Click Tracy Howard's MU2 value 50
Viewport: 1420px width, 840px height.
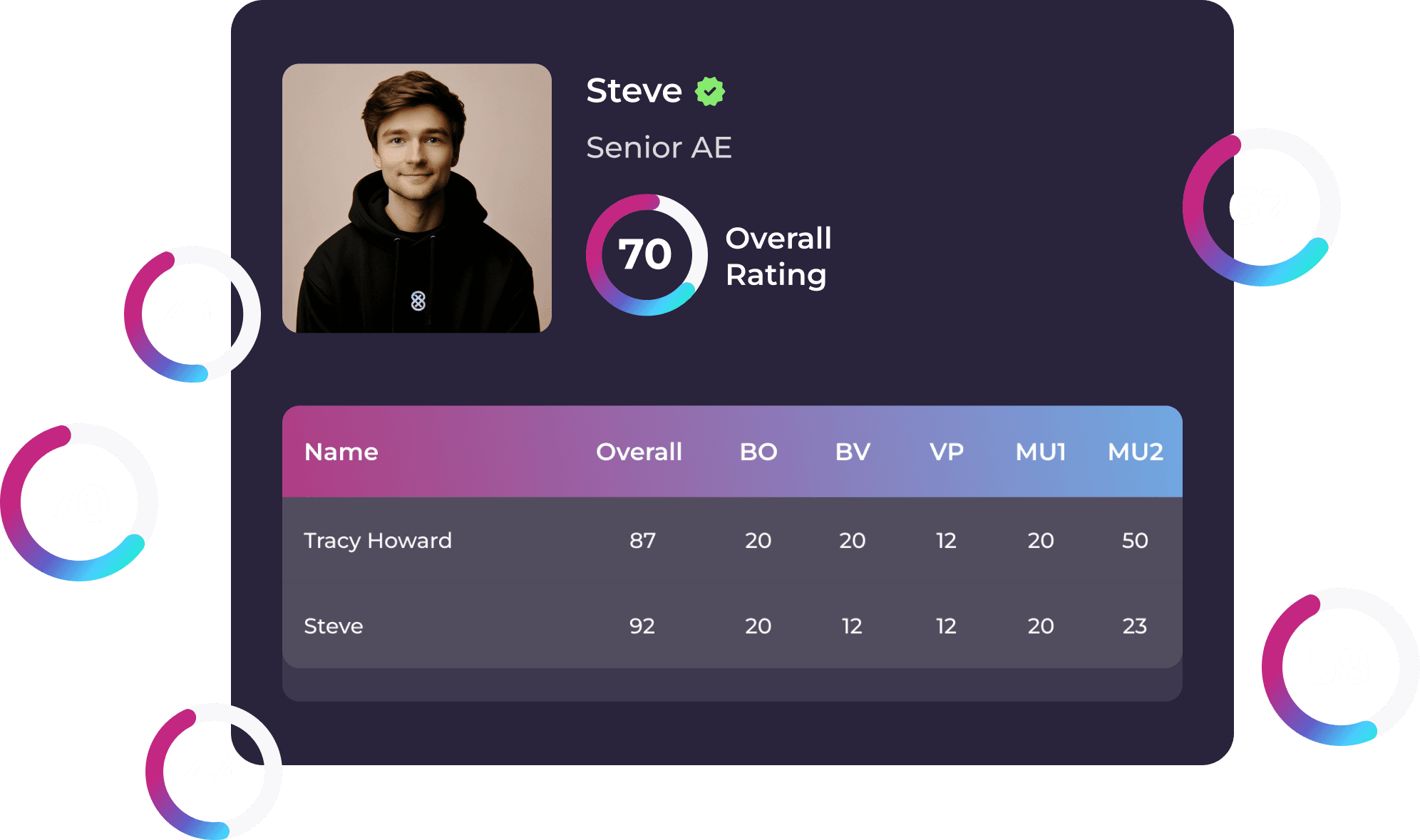(1135, 541)
